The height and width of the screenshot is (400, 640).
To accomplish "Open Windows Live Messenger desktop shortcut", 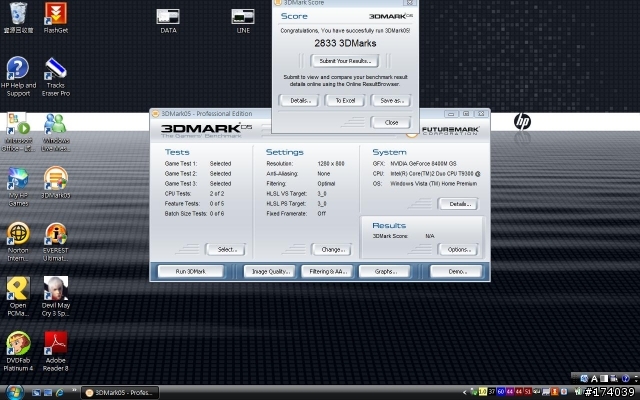I will (56, 132).
